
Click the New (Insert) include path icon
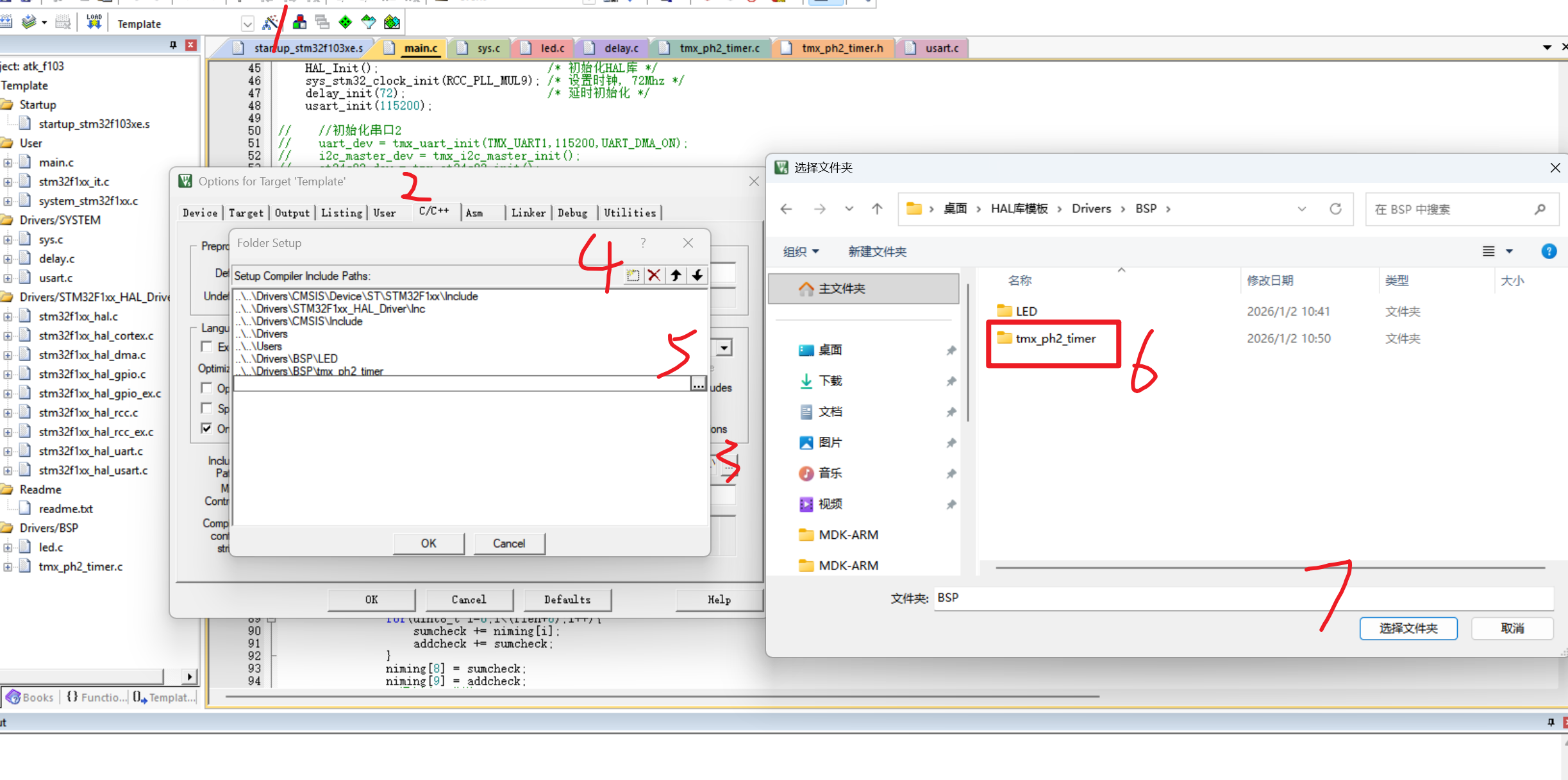pos(633,276)
